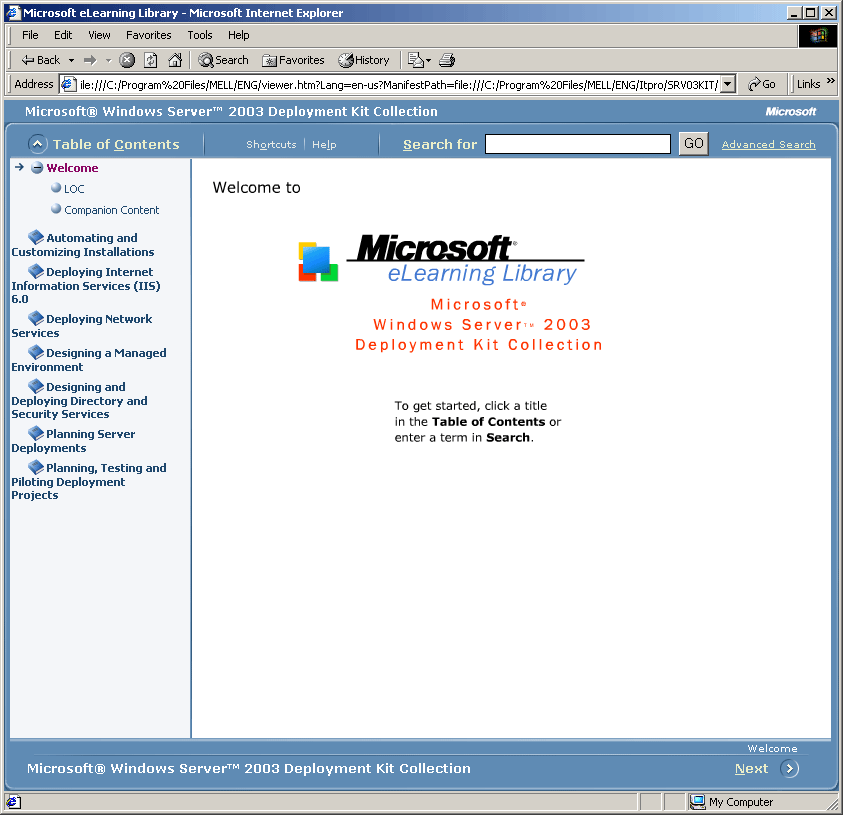This screenshot has height=815, width=843.
Task: Open the Advanced Search link
Action: 768,144
